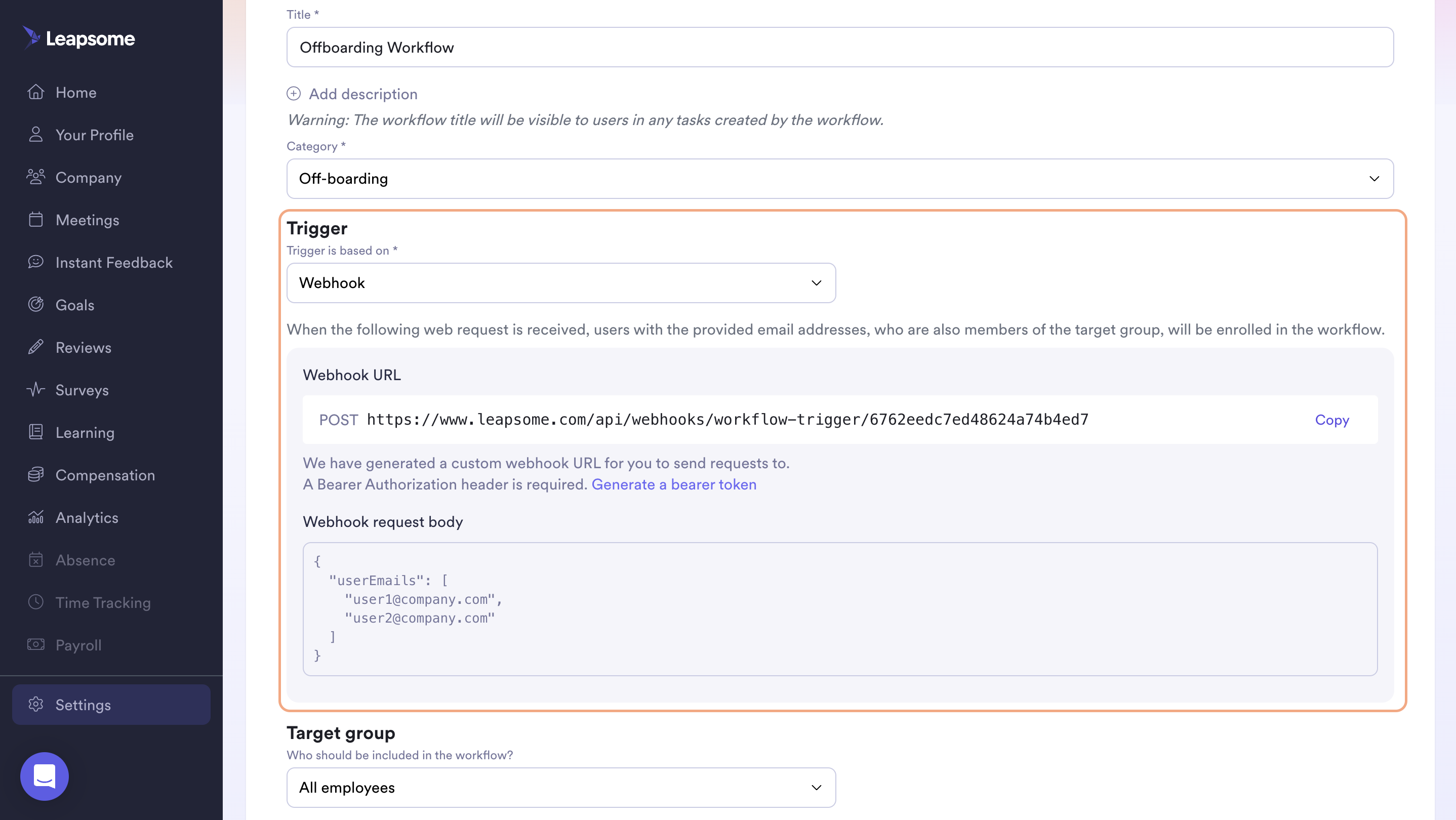The height and width of the screenshot is (820, 1456).
Task: Click the Absence calendar icon
Action: 35,559
